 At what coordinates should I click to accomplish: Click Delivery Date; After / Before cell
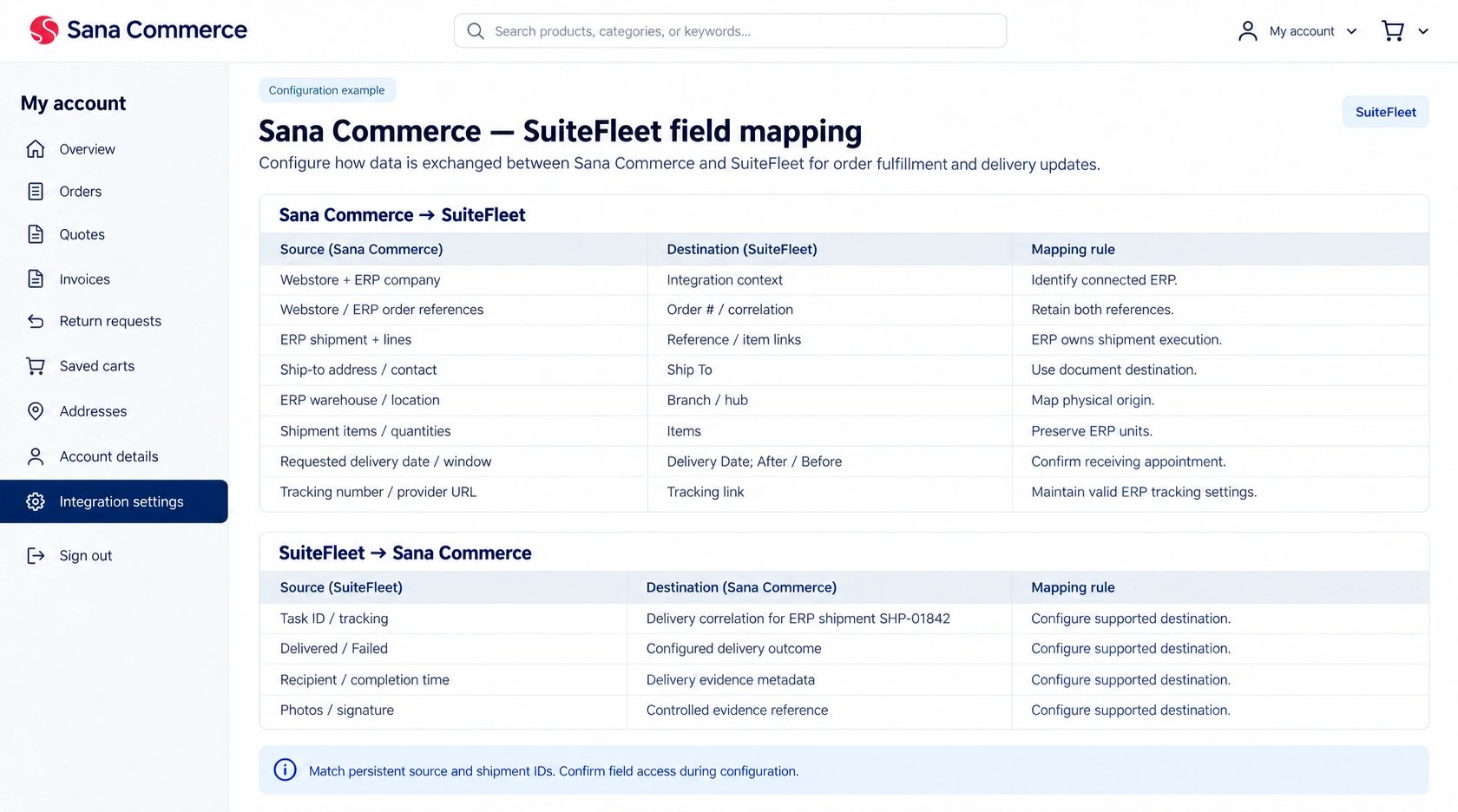[830, 462]
